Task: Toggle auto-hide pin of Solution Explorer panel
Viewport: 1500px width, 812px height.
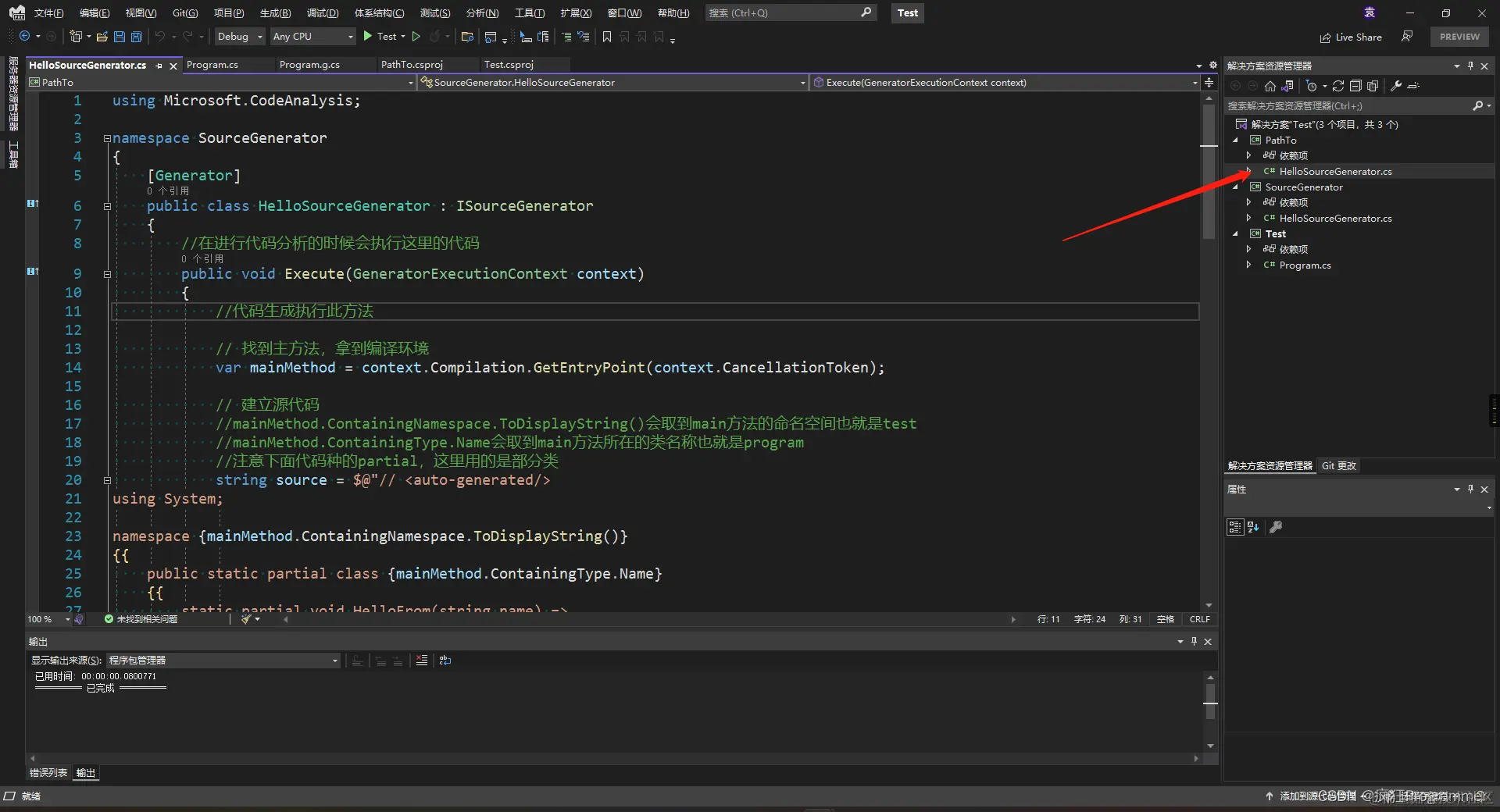Action: (x=1470, y=66)
